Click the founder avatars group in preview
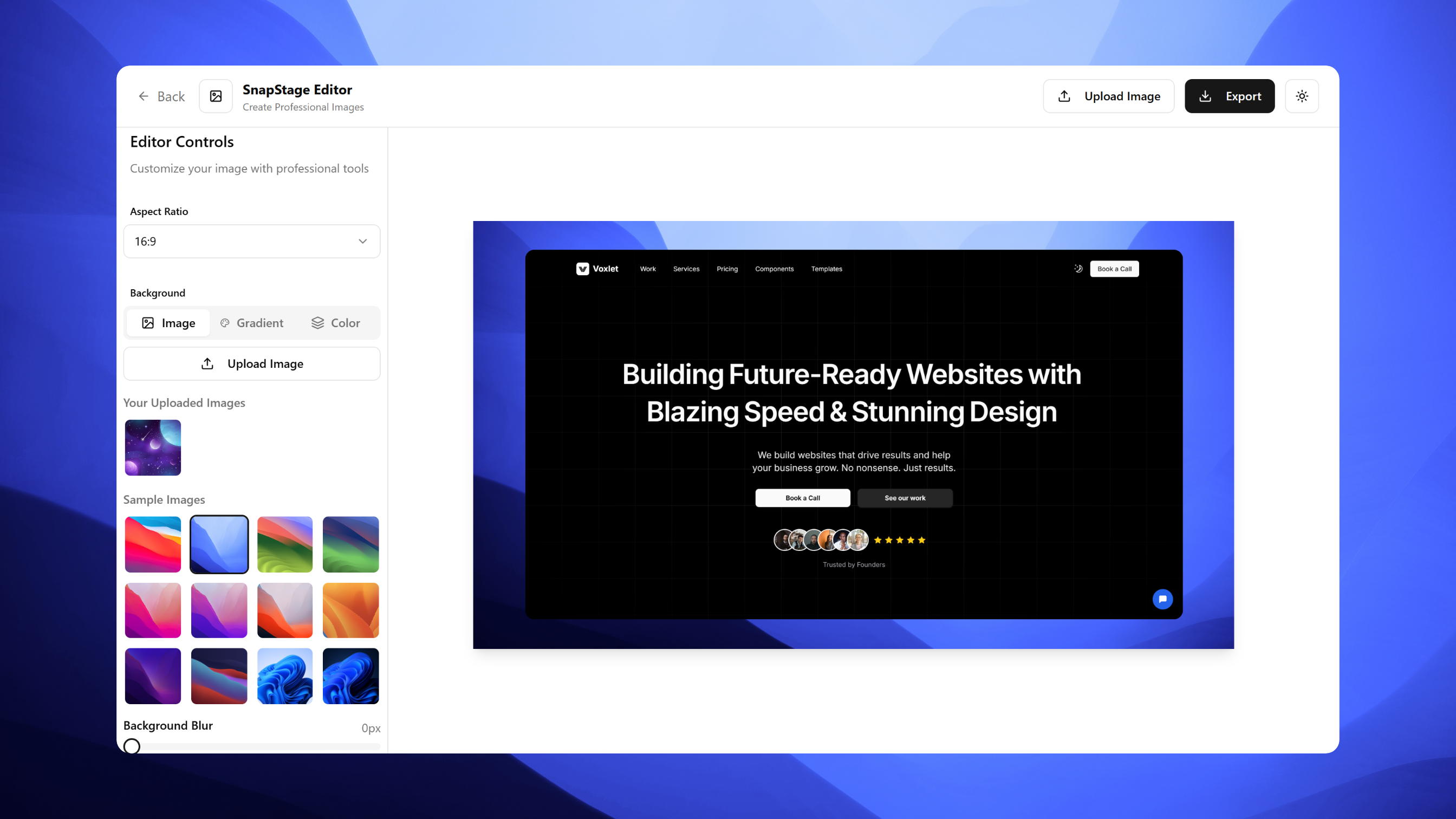This screenshot has height=819, width=1456. [x=821, y=540]
